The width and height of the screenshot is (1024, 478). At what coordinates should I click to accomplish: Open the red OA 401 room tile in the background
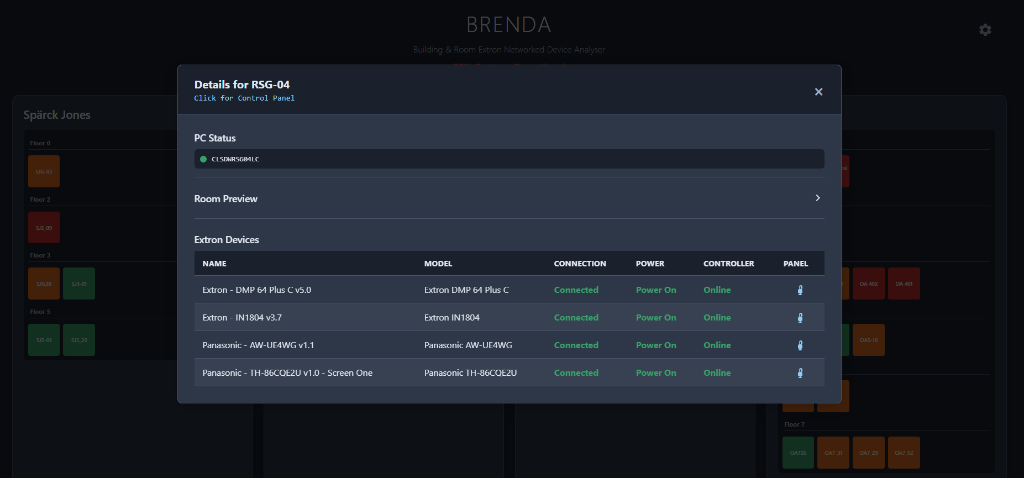(904, 283)
